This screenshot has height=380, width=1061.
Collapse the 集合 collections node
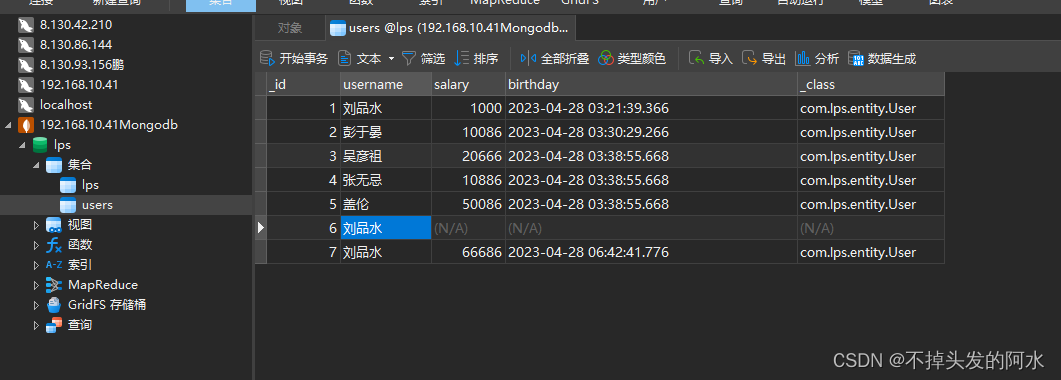coord(36,165)
